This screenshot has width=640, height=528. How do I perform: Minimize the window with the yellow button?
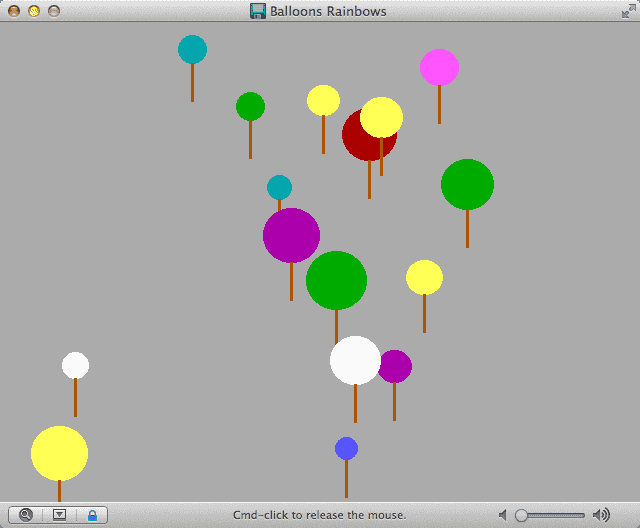click(34, 11)
